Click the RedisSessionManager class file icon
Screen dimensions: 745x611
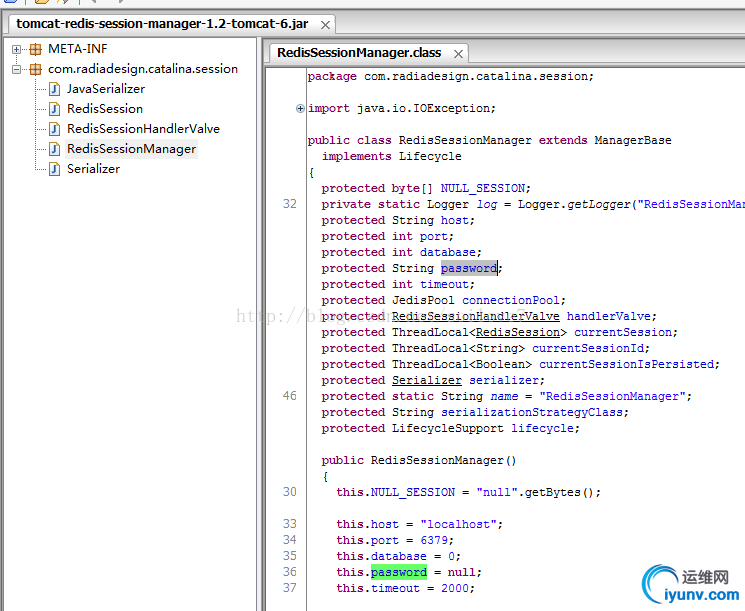pyautogui.click(x=55, y=149)
